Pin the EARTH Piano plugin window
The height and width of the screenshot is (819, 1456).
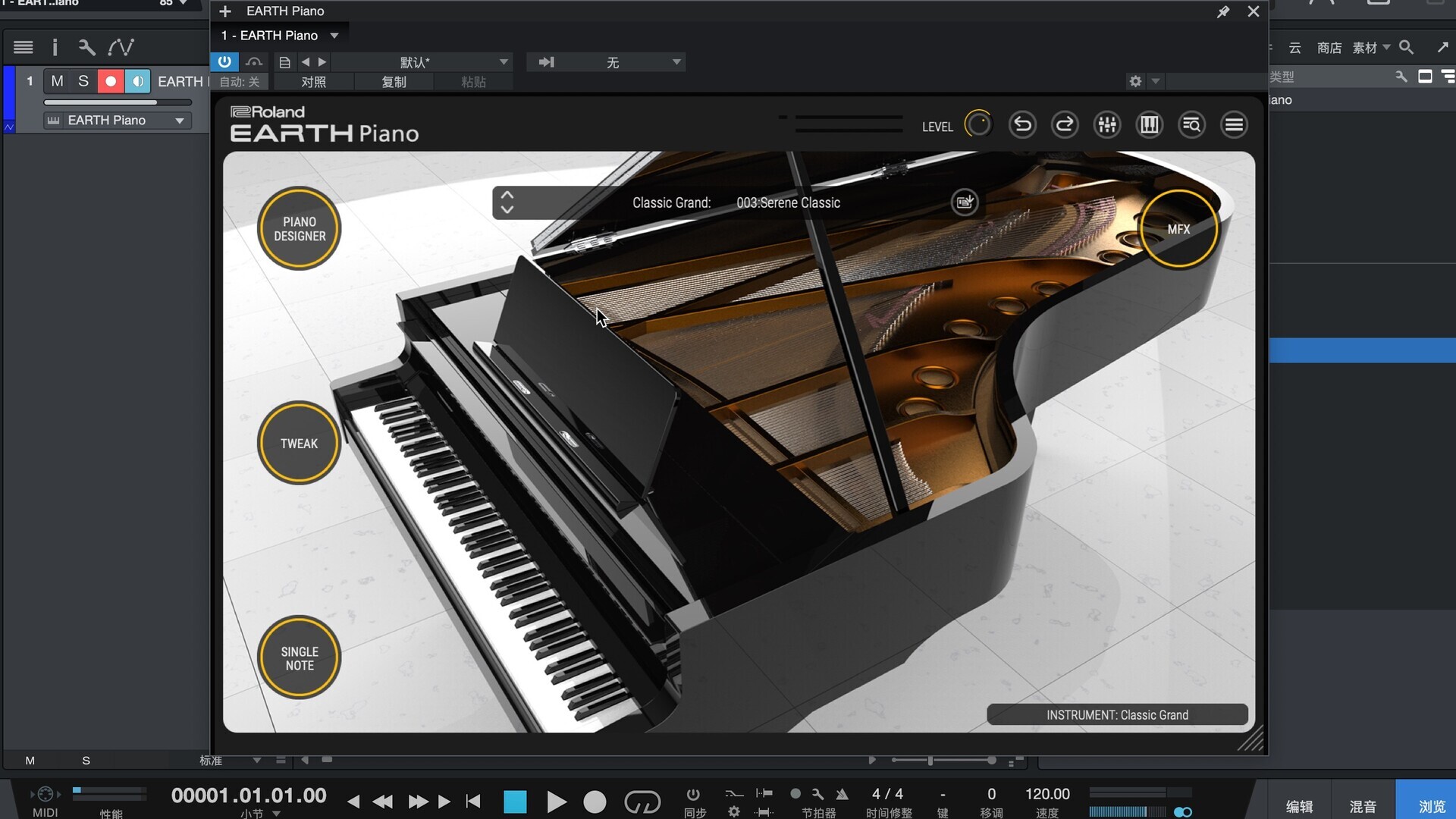[1223, 11]
